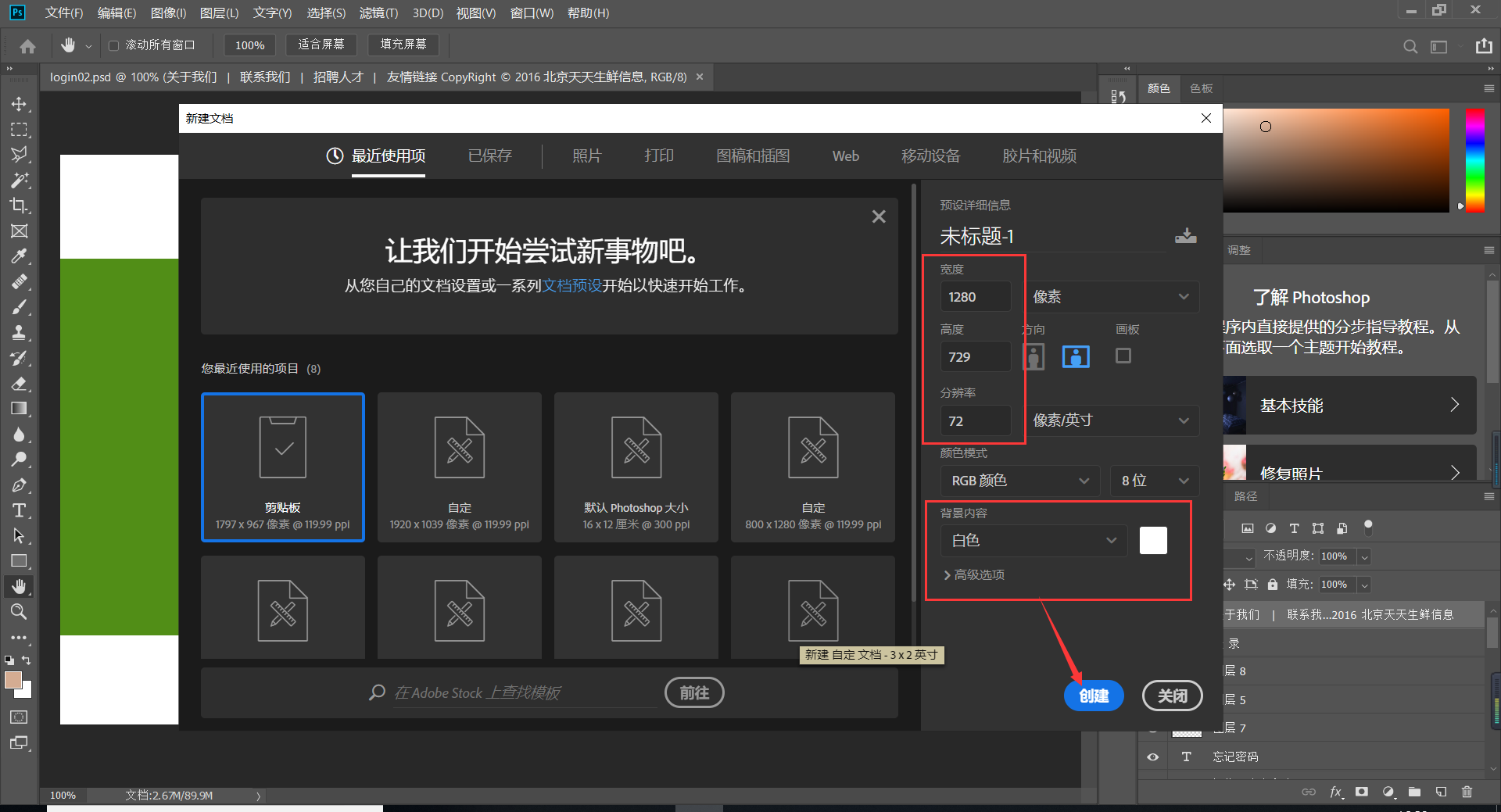1501x812 pixels.
Task: Open the 8 位 bit depth dropdown
Action: (x=1155, y=481)
